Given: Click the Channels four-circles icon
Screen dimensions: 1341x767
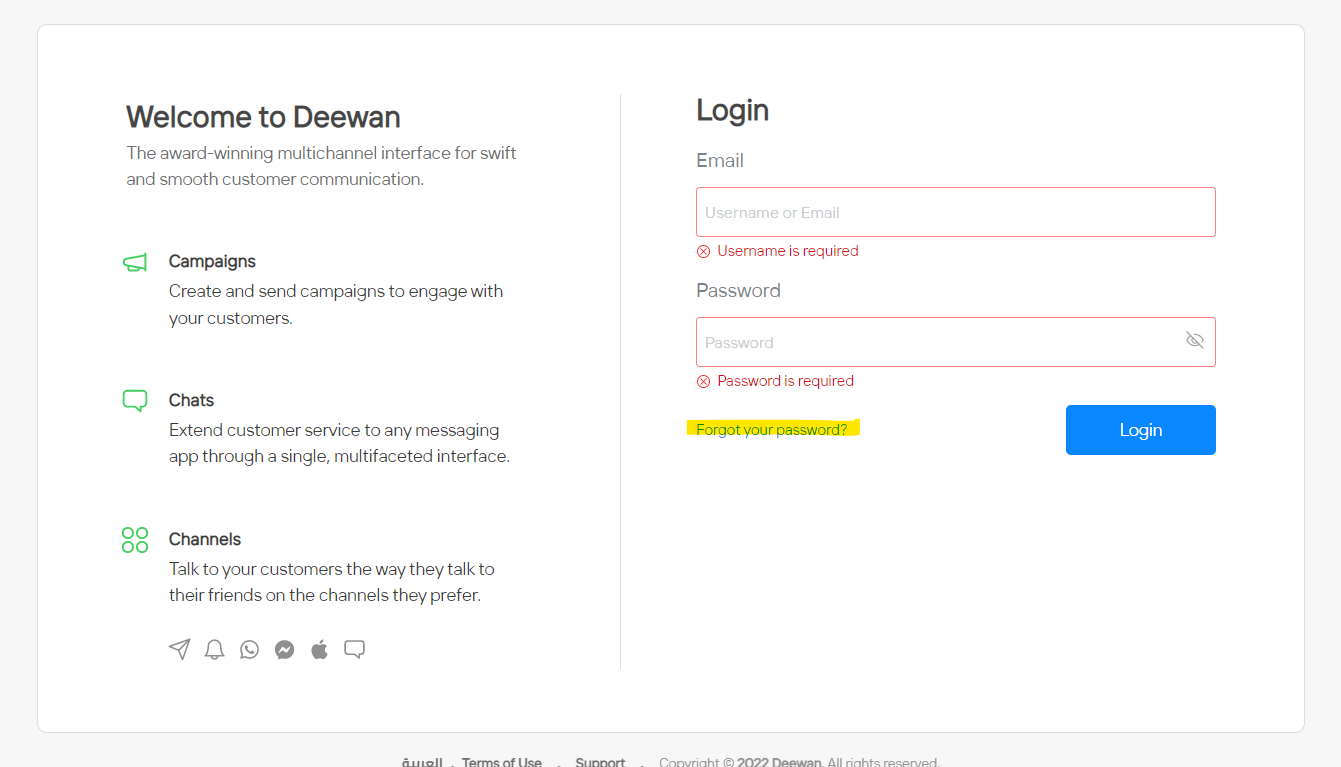Looking at the screenshot, I should click(x=135, y=540).
